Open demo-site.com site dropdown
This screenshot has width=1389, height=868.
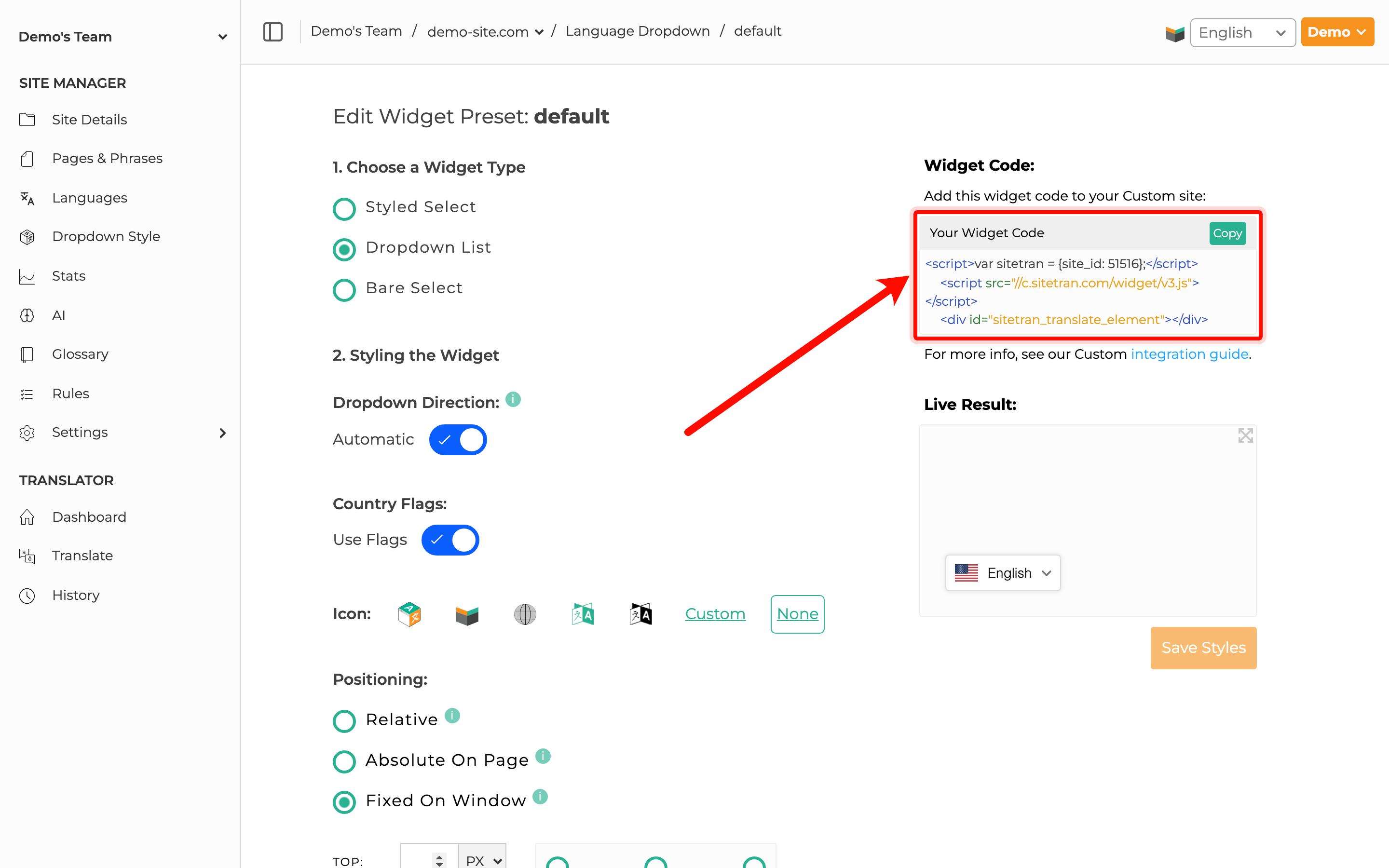point(486,31)
